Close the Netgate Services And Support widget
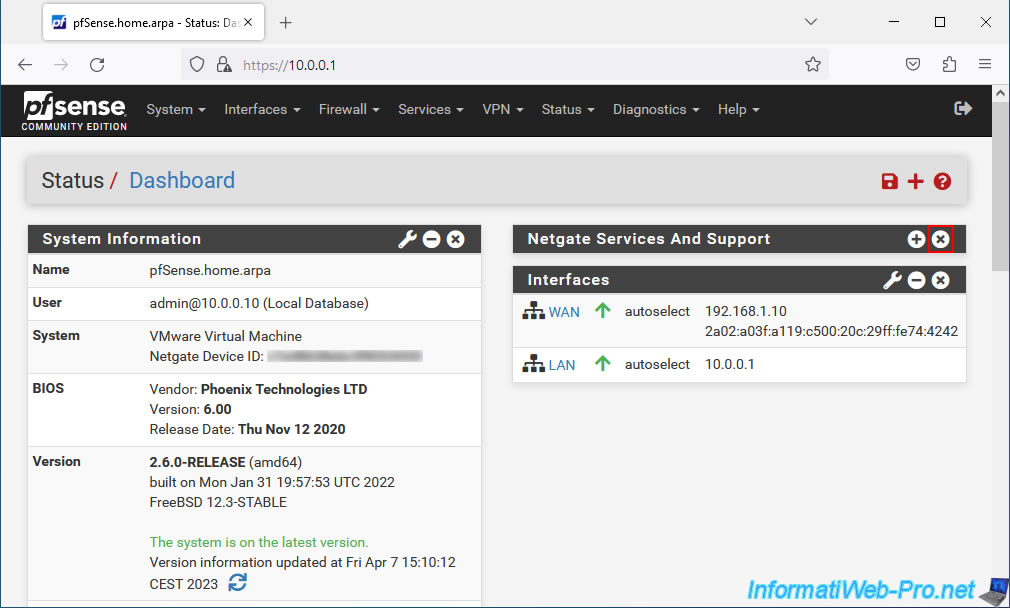1010x608 pixels. coord(940,240)
